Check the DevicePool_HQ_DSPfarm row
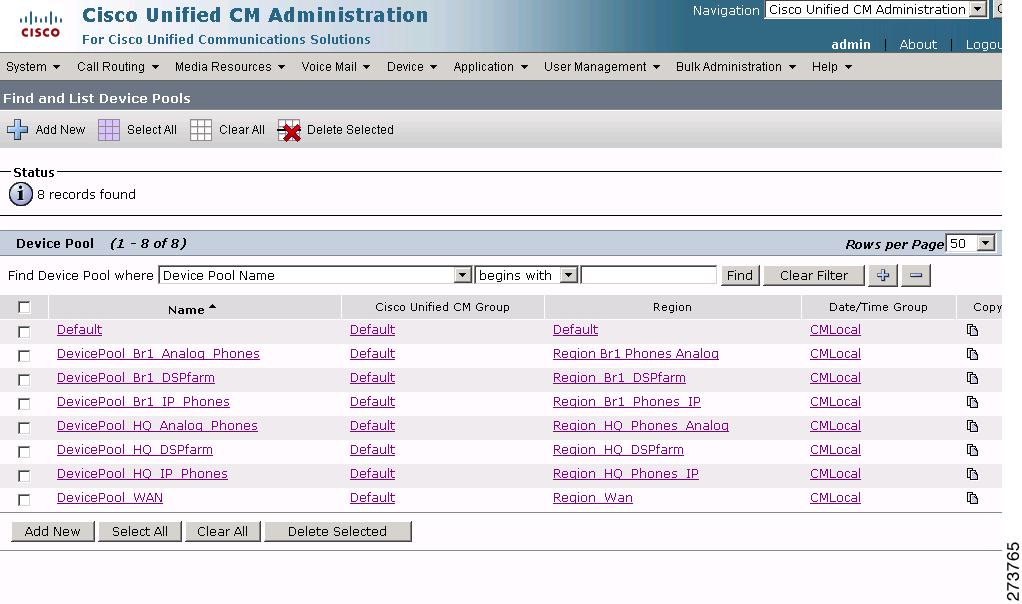This screenshot has height=604, width=1022. [24, 452]
